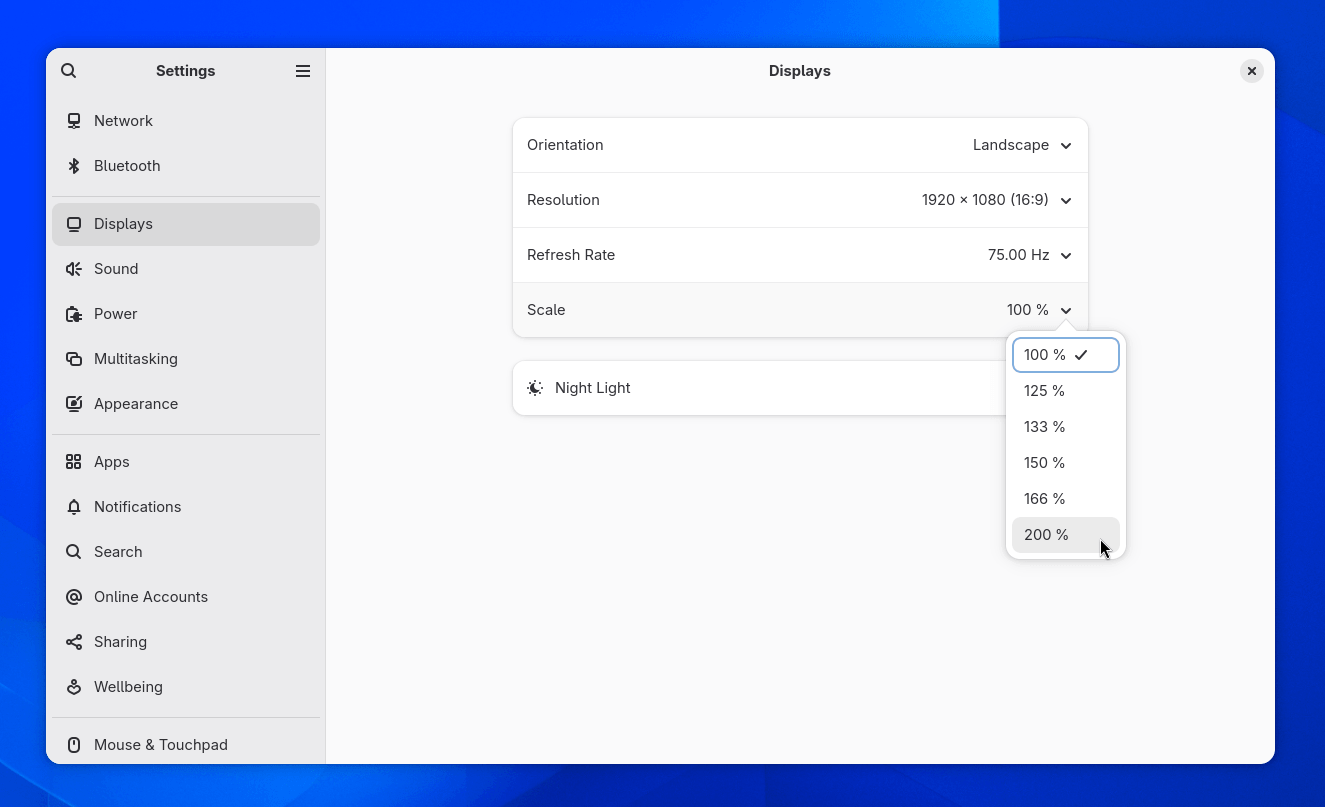Click the Power battery icon
1325x807 pixels.
click(x=74, y=313)
